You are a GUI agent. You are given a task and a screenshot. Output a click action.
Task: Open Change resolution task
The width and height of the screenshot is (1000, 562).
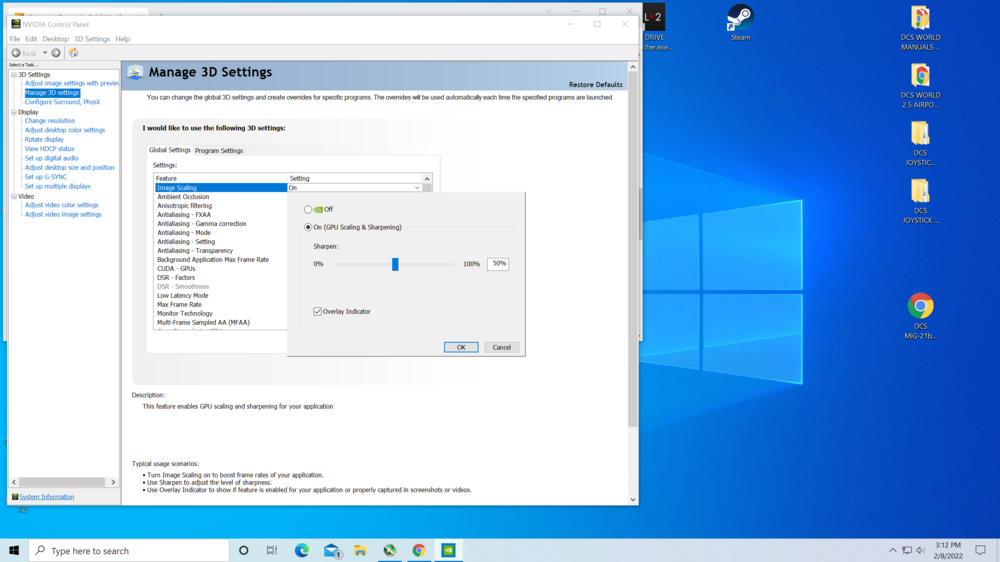(x=50, y=121)
